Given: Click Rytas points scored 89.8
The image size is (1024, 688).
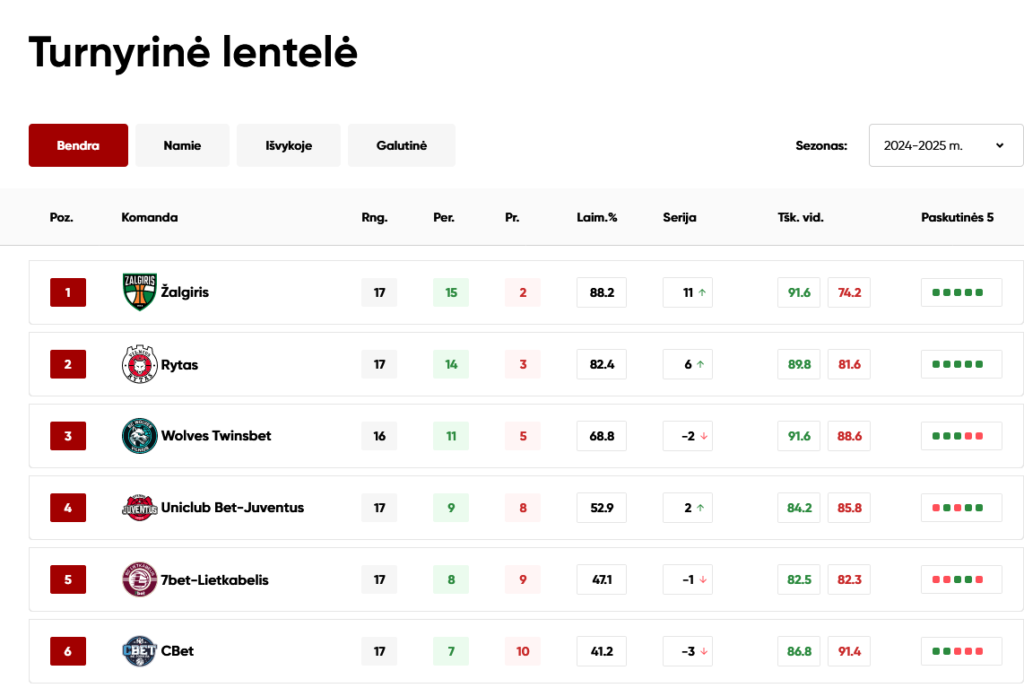Looking at the screenshot, I should (799, 364).
